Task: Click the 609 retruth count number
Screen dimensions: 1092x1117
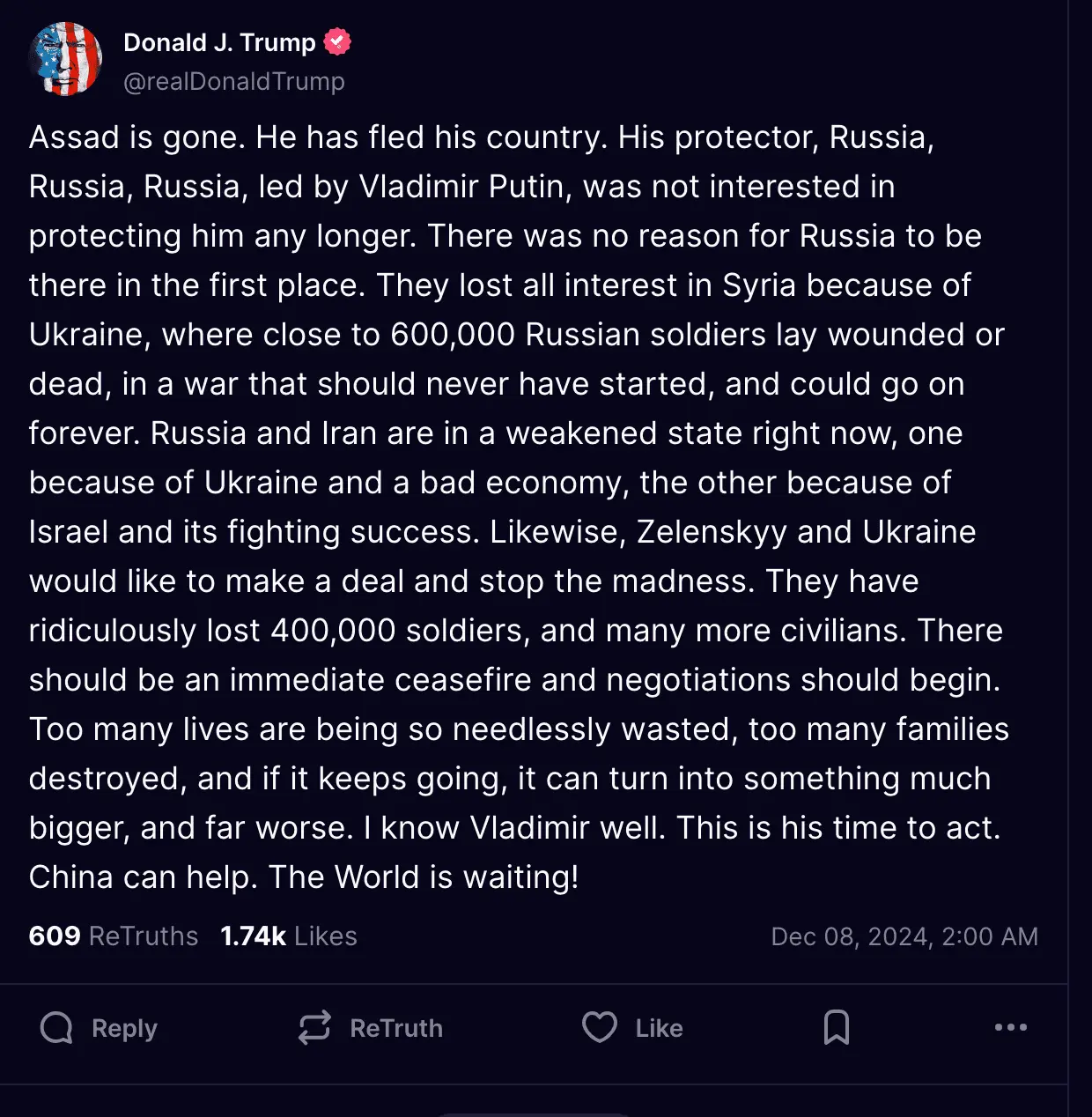Action: tap(55, 936)
